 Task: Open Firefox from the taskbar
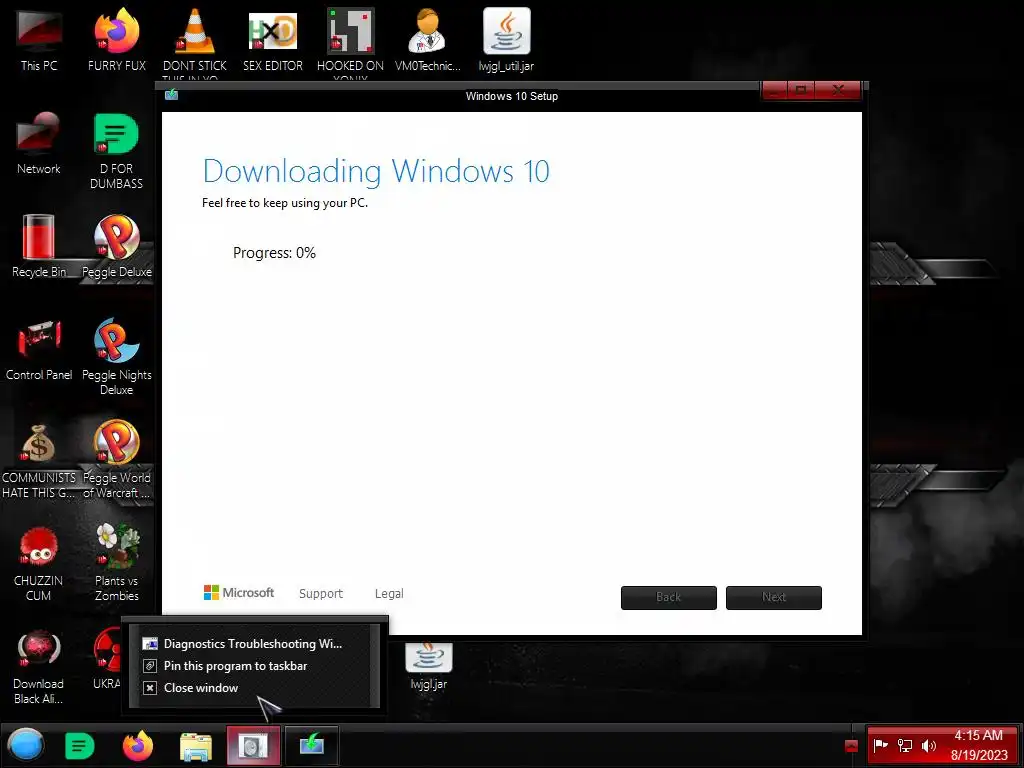click(138, 746)
